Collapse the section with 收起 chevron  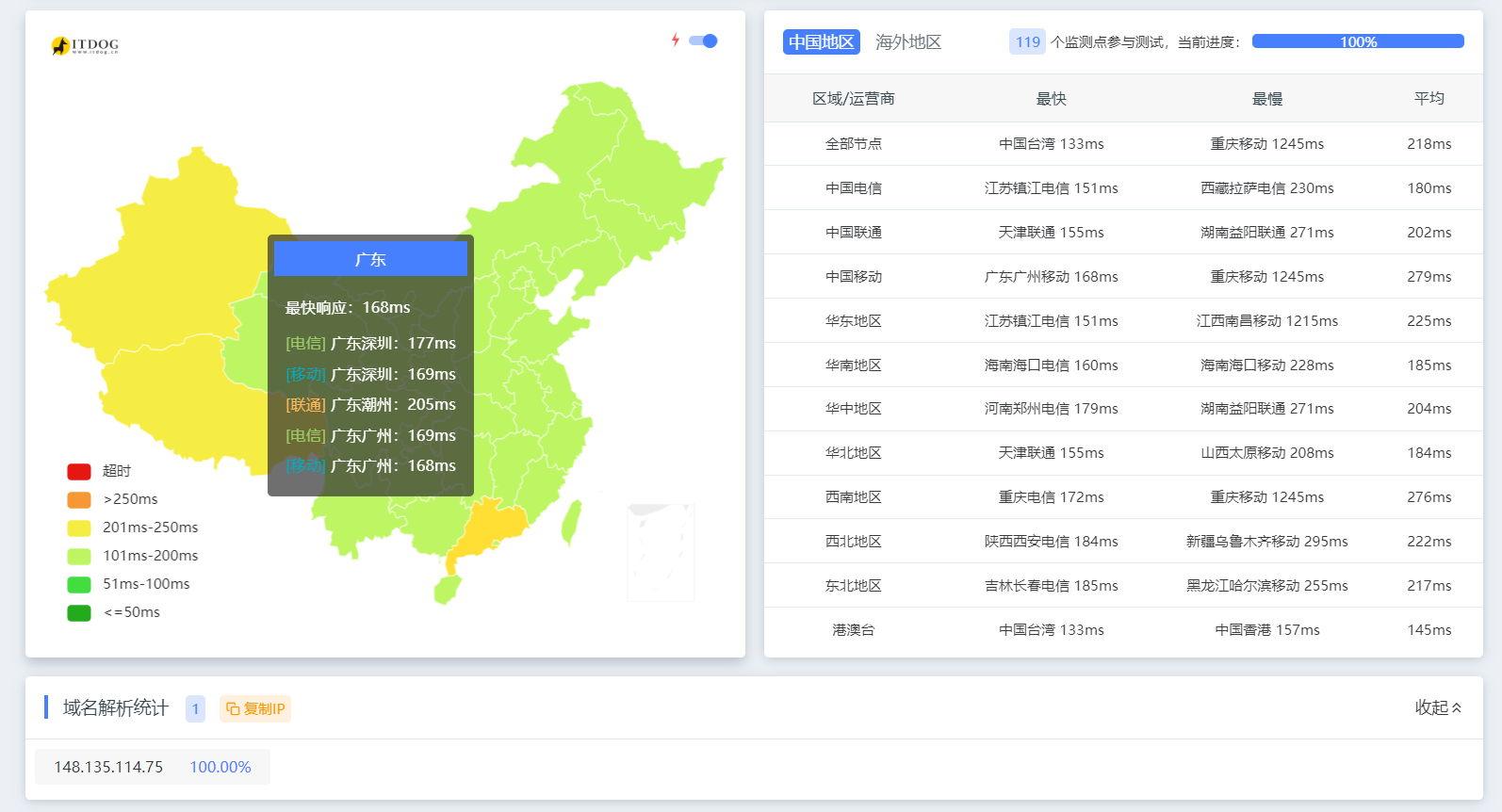pos(1438,707)
